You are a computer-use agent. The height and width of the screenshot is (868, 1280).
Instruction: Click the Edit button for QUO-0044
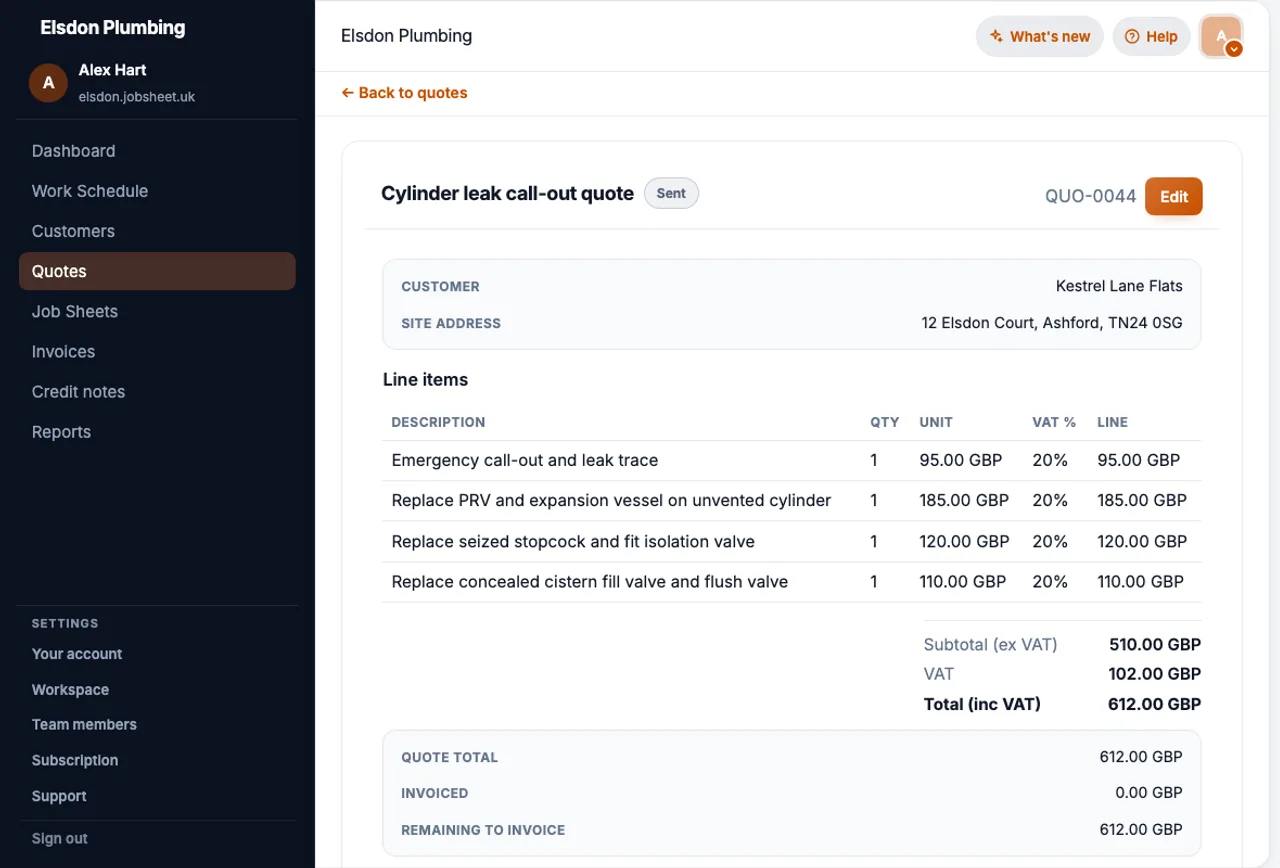[x=1173, y=196]
